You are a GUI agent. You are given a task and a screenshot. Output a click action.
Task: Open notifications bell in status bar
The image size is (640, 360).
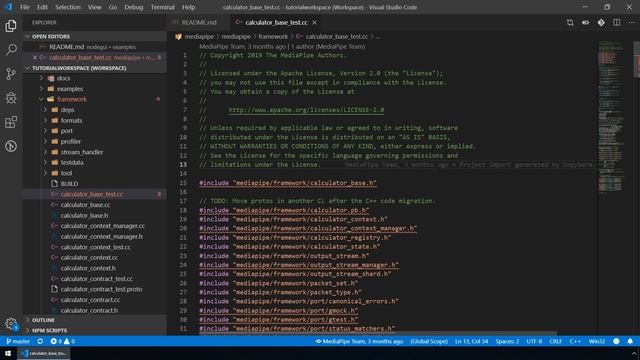[x=630, y=341]
